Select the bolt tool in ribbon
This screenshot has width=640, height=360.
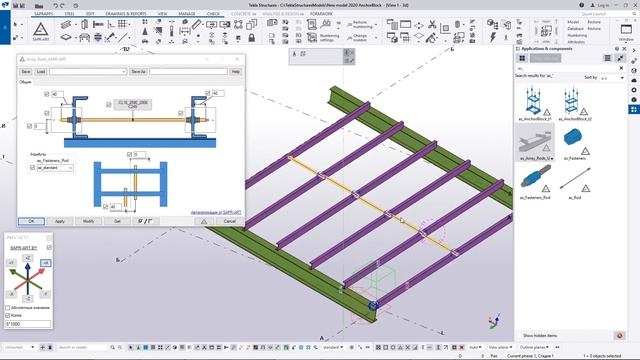click(x=98, y=24)
